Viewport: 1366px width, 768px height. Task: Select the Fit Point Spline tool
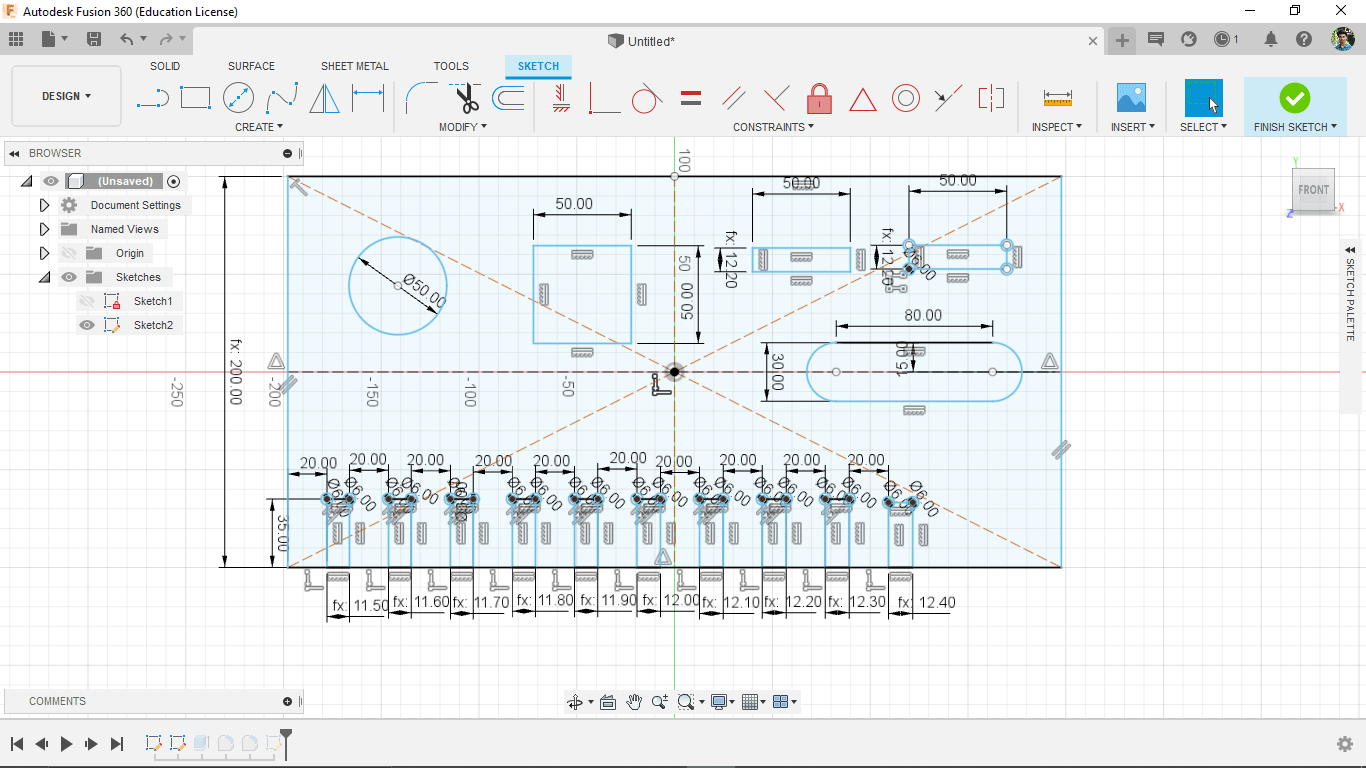281,98
